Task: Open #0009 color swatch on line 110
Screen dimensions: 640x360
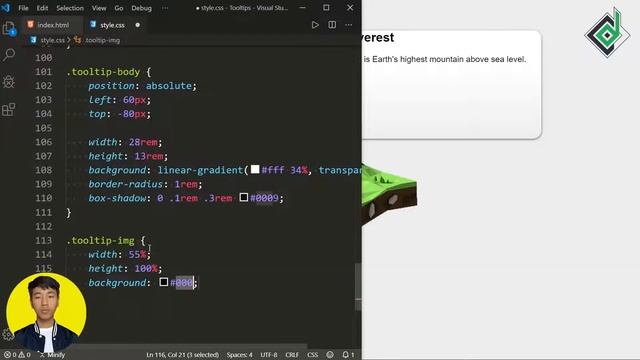Action: pos(244,197)
